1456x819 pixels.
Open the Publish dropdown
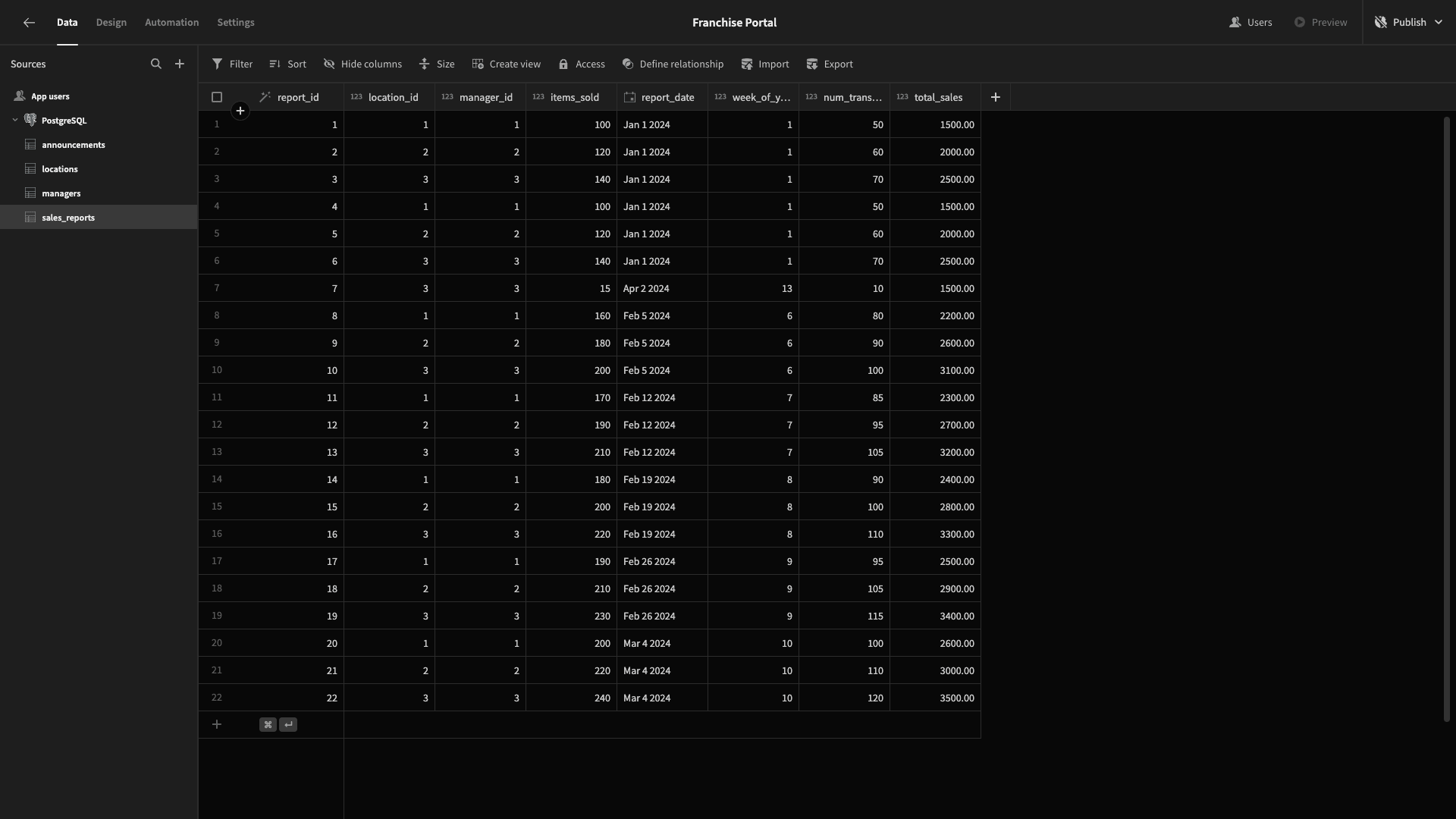click(x=1408, y=23)
